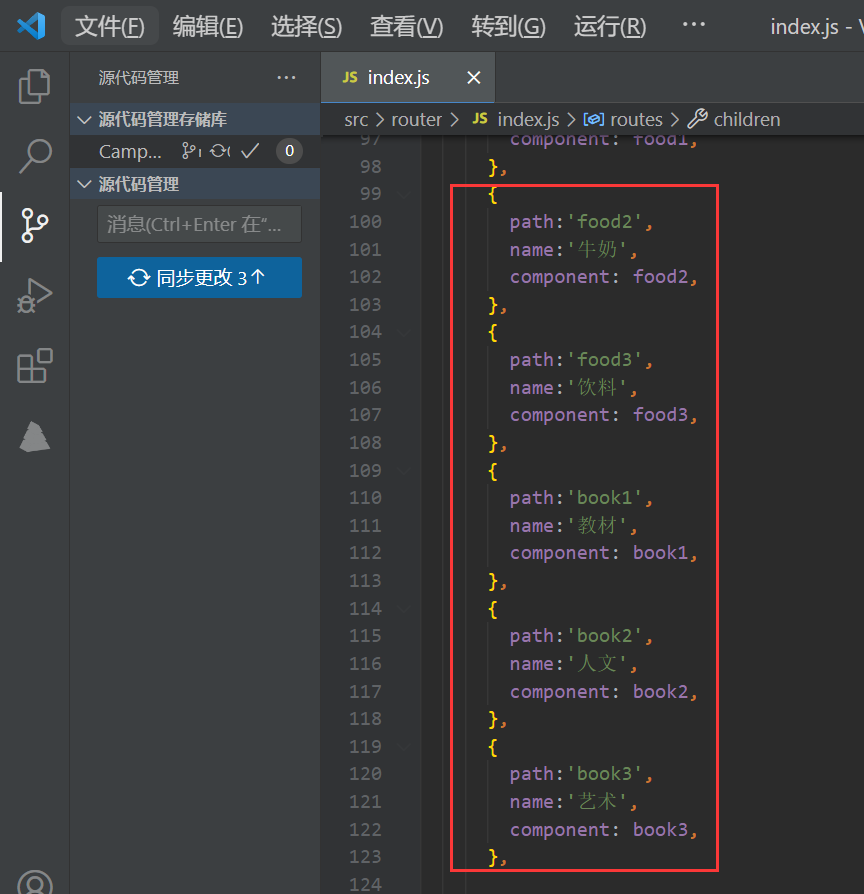Viewport: 864px width, 894px height.
Task: Open the Run and Debug view
Action: coord(34,297)
